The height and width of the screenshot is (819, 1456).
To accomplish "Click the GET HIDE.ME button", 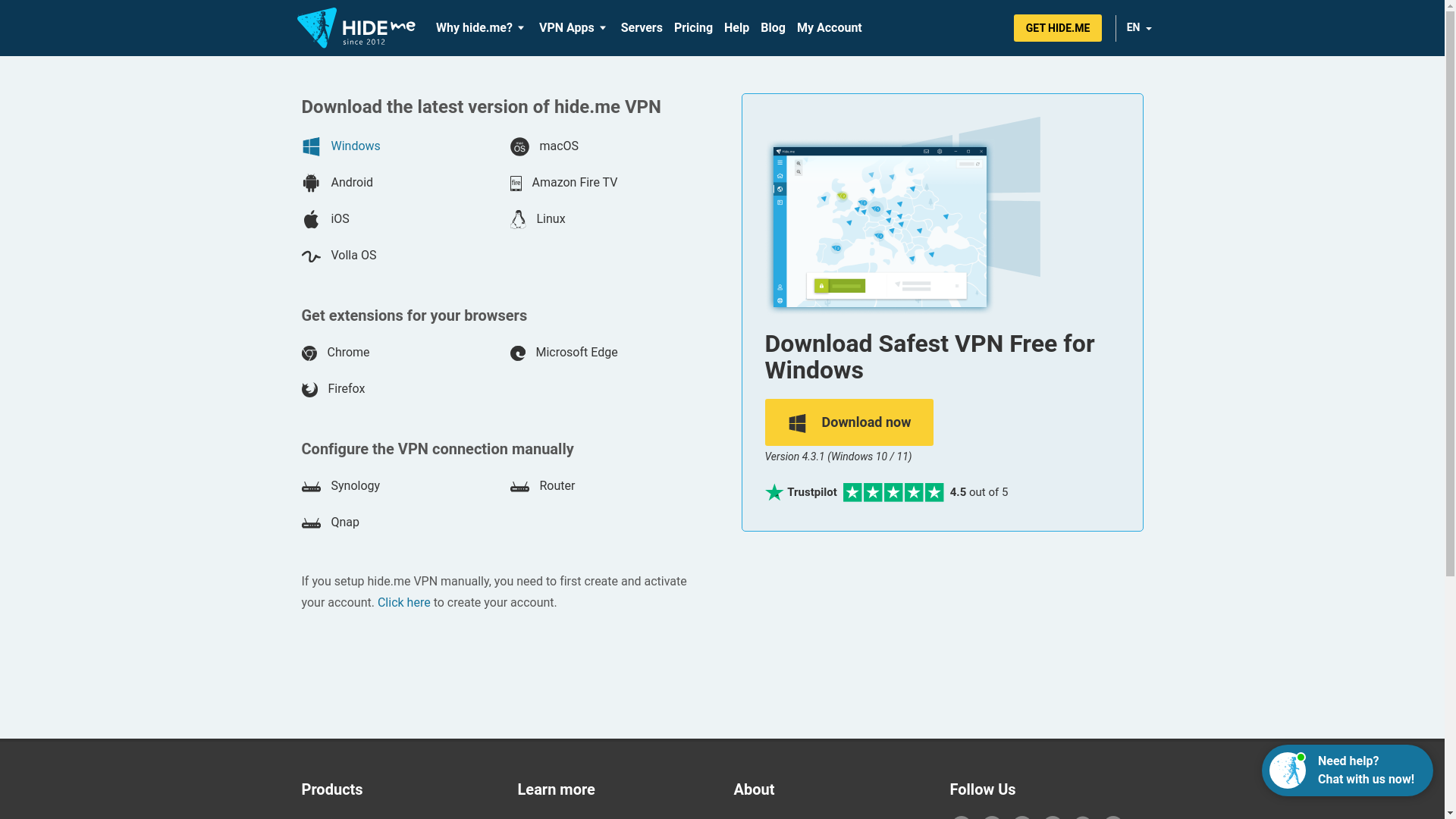I will 1057,28.
